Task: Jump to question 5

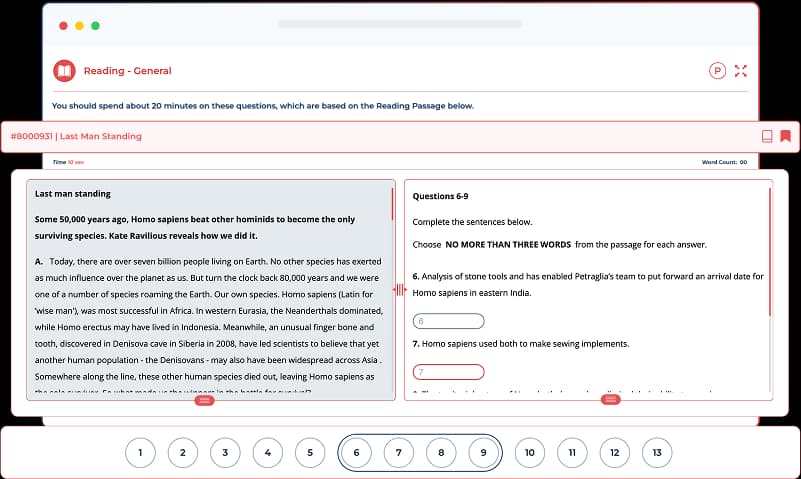Action: tap(310, 453)
